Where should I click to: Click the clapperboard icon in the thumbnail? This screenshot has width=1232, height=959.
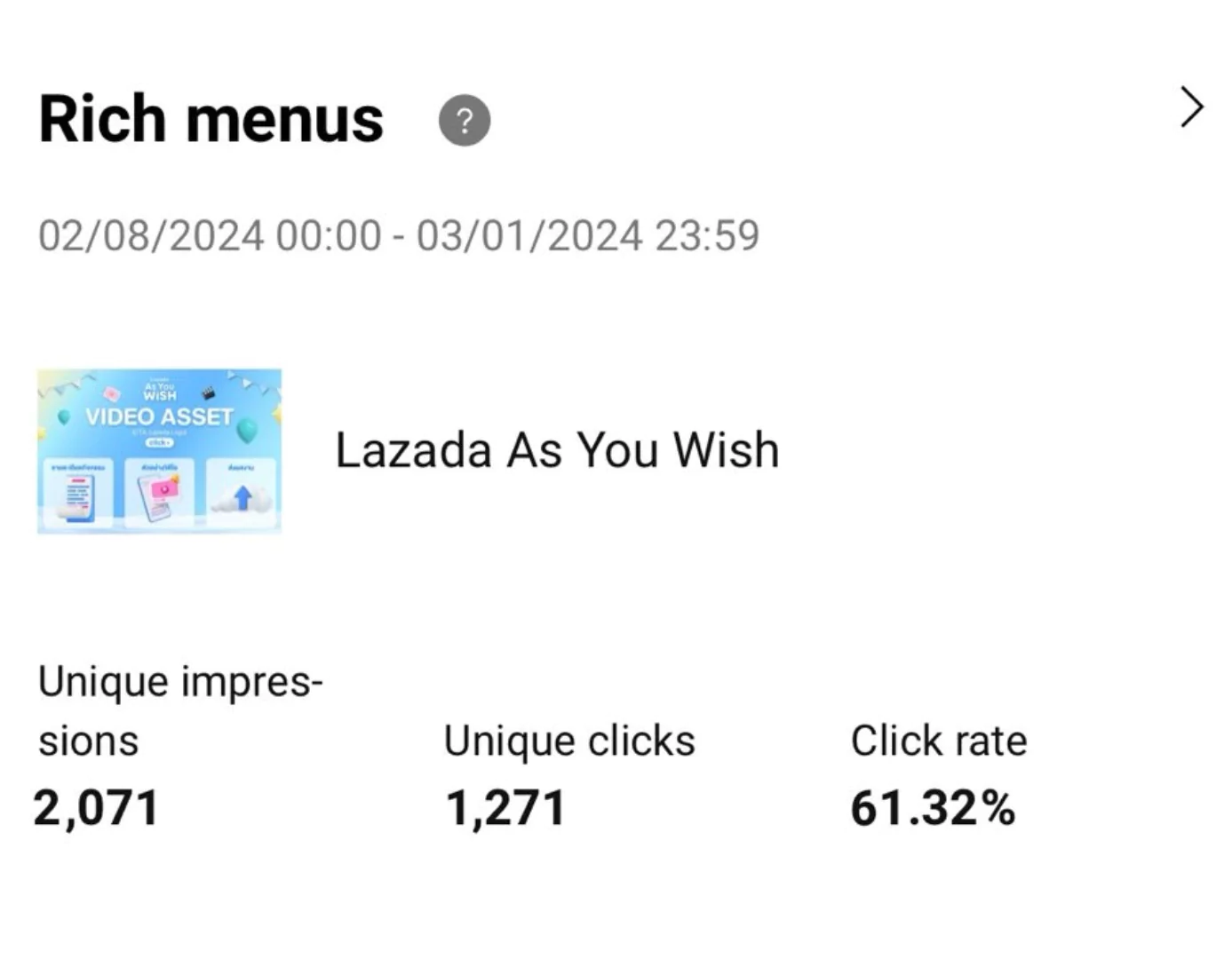pyautogui.click(x=208, y=392)
